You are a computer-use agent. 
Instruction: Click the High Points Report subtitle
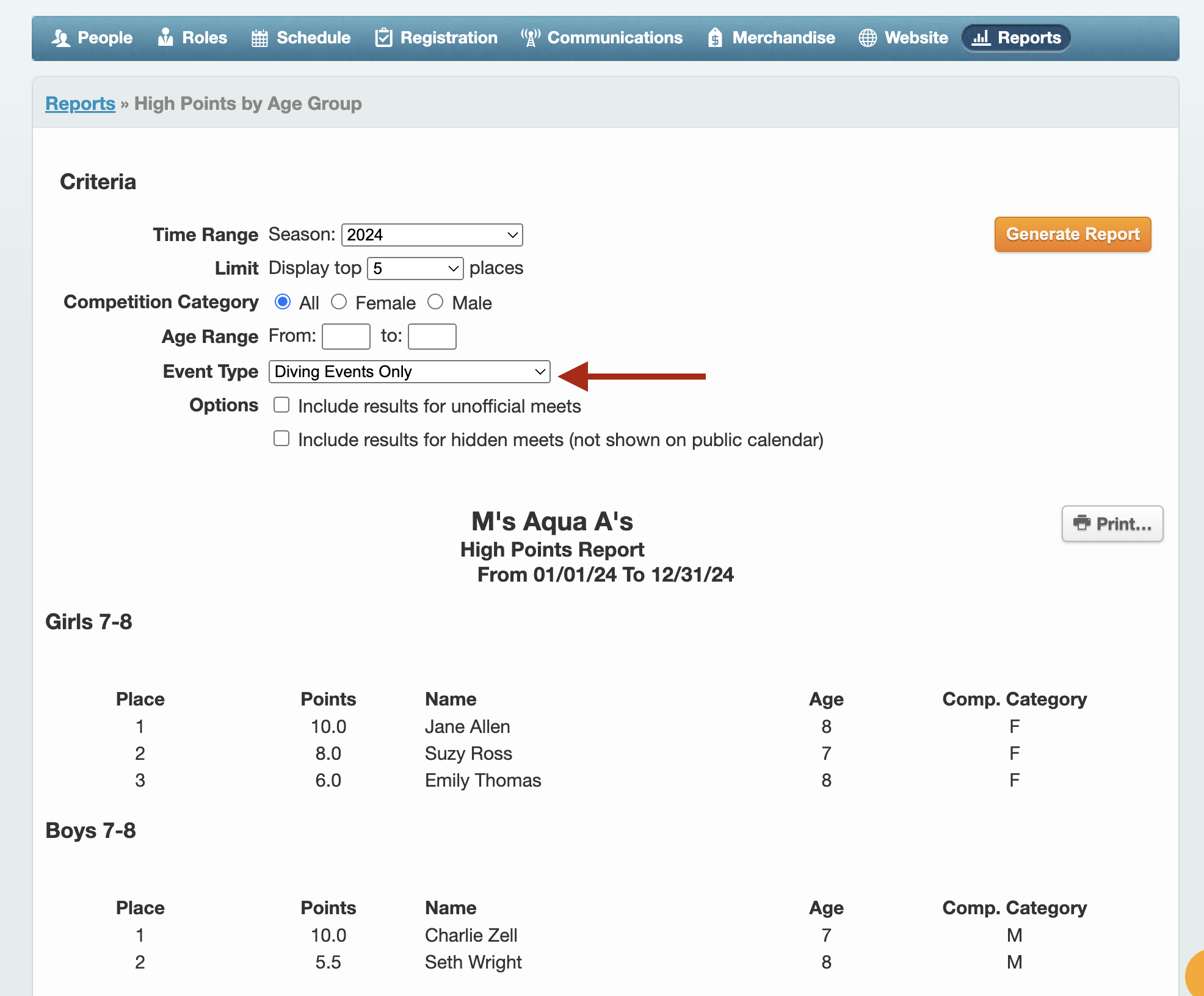(552, 549)
